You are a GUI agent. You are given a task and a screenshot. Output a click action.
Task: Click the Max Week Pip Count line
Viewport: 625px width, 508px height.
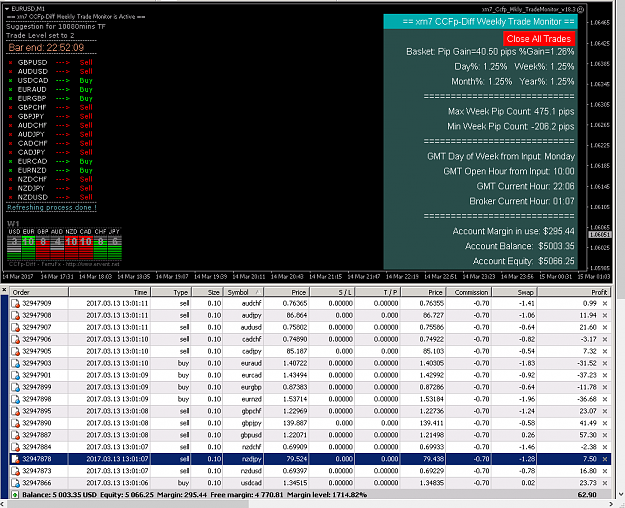pos(511,112)
